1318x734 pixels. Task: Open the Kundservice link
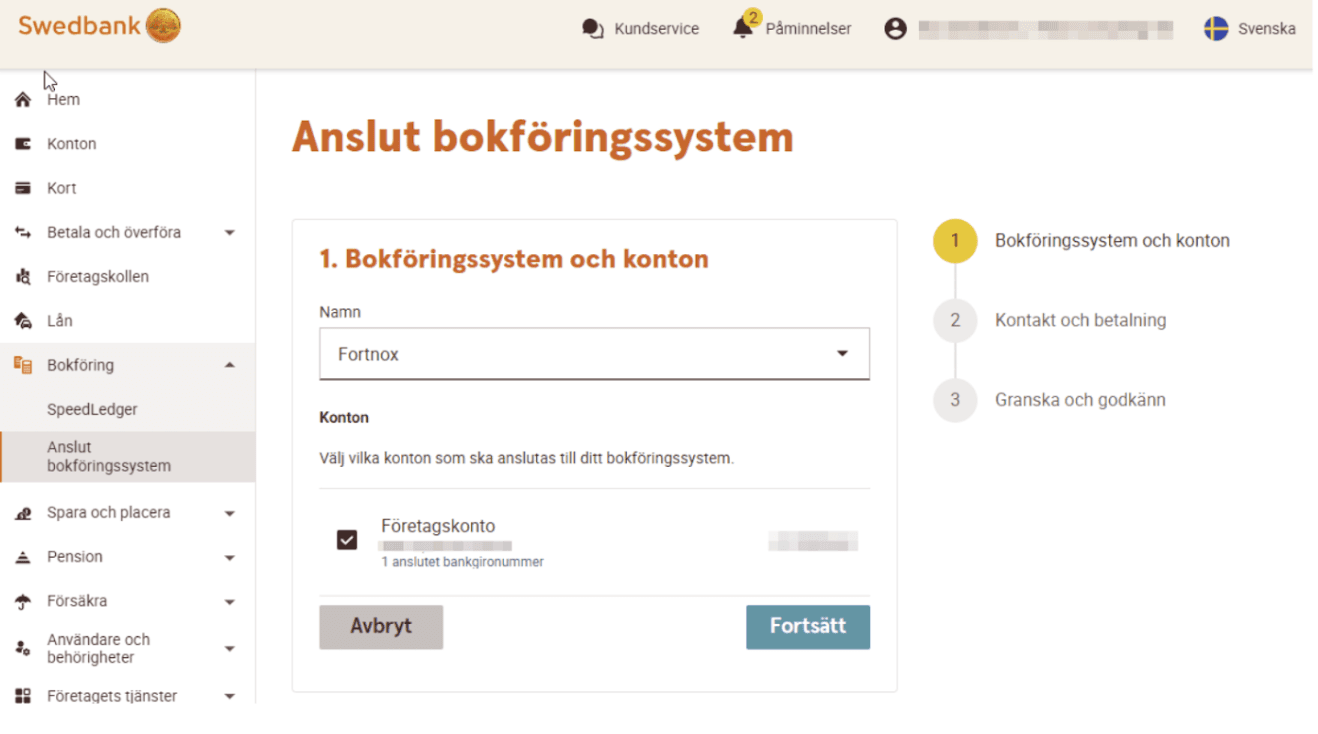click(x=657, y=29)
